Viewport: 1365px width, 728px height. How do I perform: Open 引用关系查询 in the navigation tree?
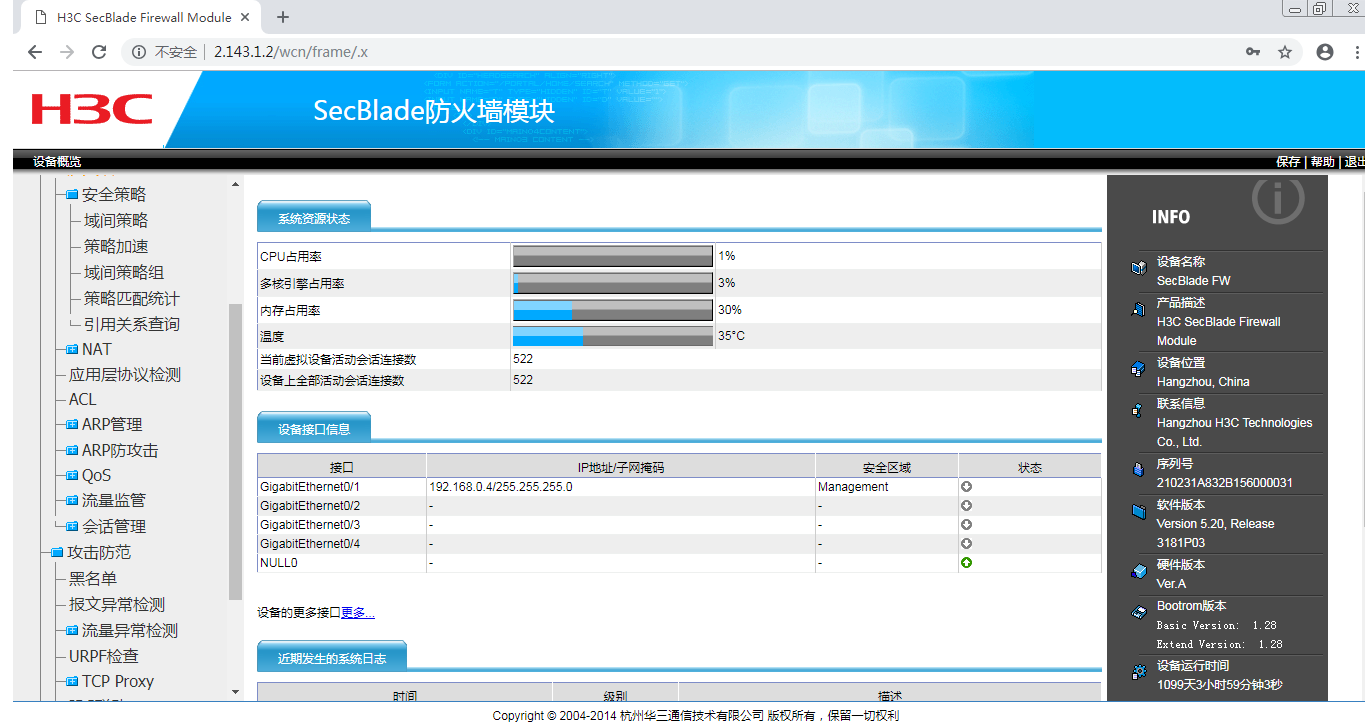click(x=132, y=324)
